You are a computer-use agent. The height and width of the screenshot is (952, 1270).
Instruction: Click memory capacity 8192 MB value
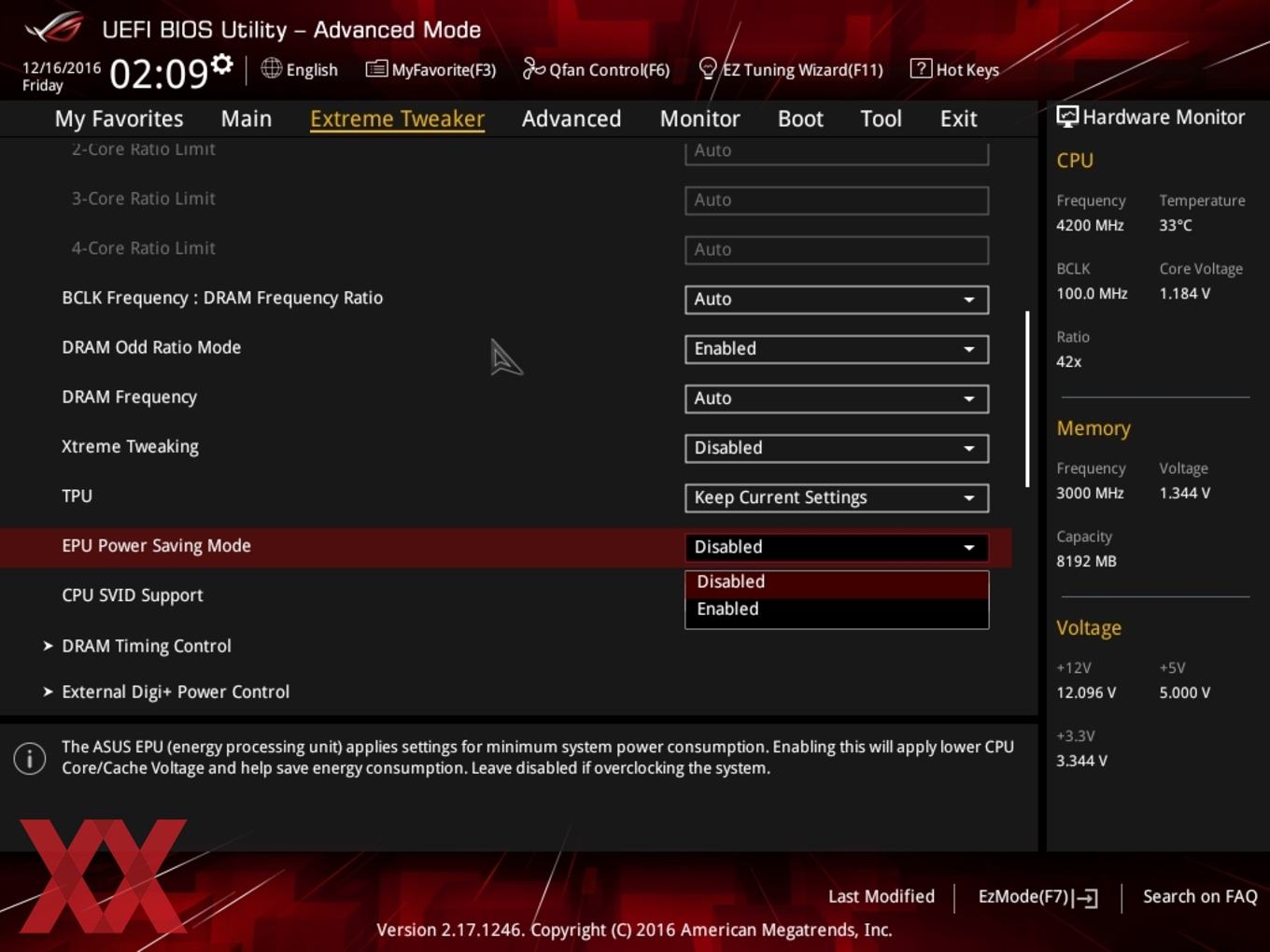[x=1086, y=561]
